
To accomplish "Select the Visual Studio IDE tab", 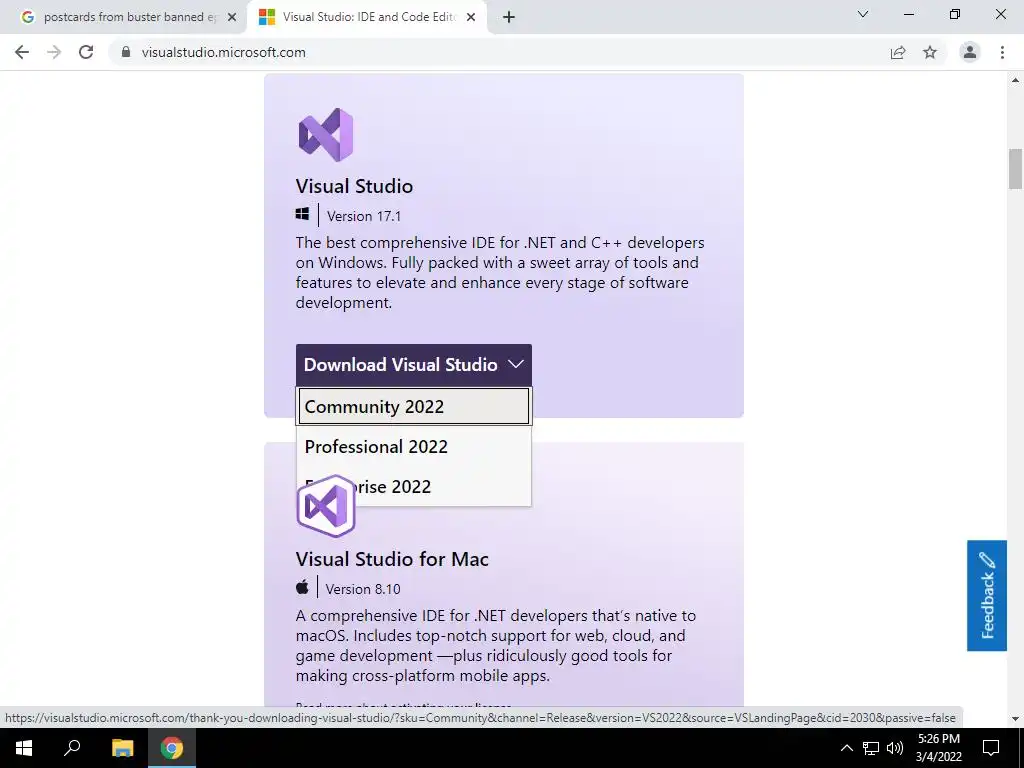I will tap(366, 18).
